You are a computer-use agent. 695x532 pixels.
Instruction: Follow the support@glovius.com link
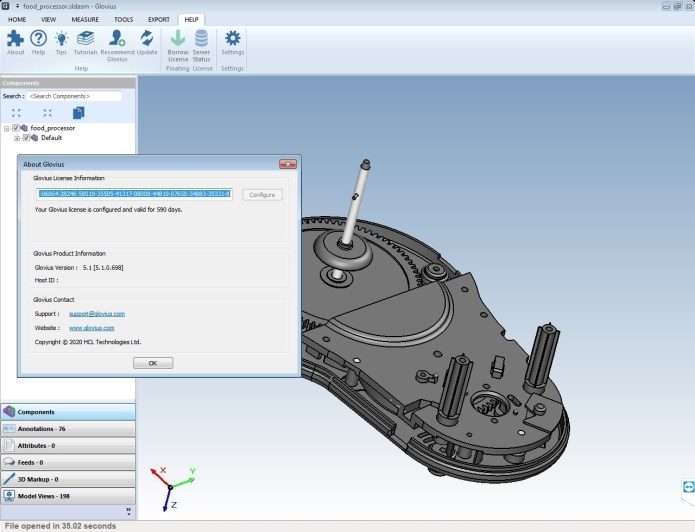tap(97, 314)
